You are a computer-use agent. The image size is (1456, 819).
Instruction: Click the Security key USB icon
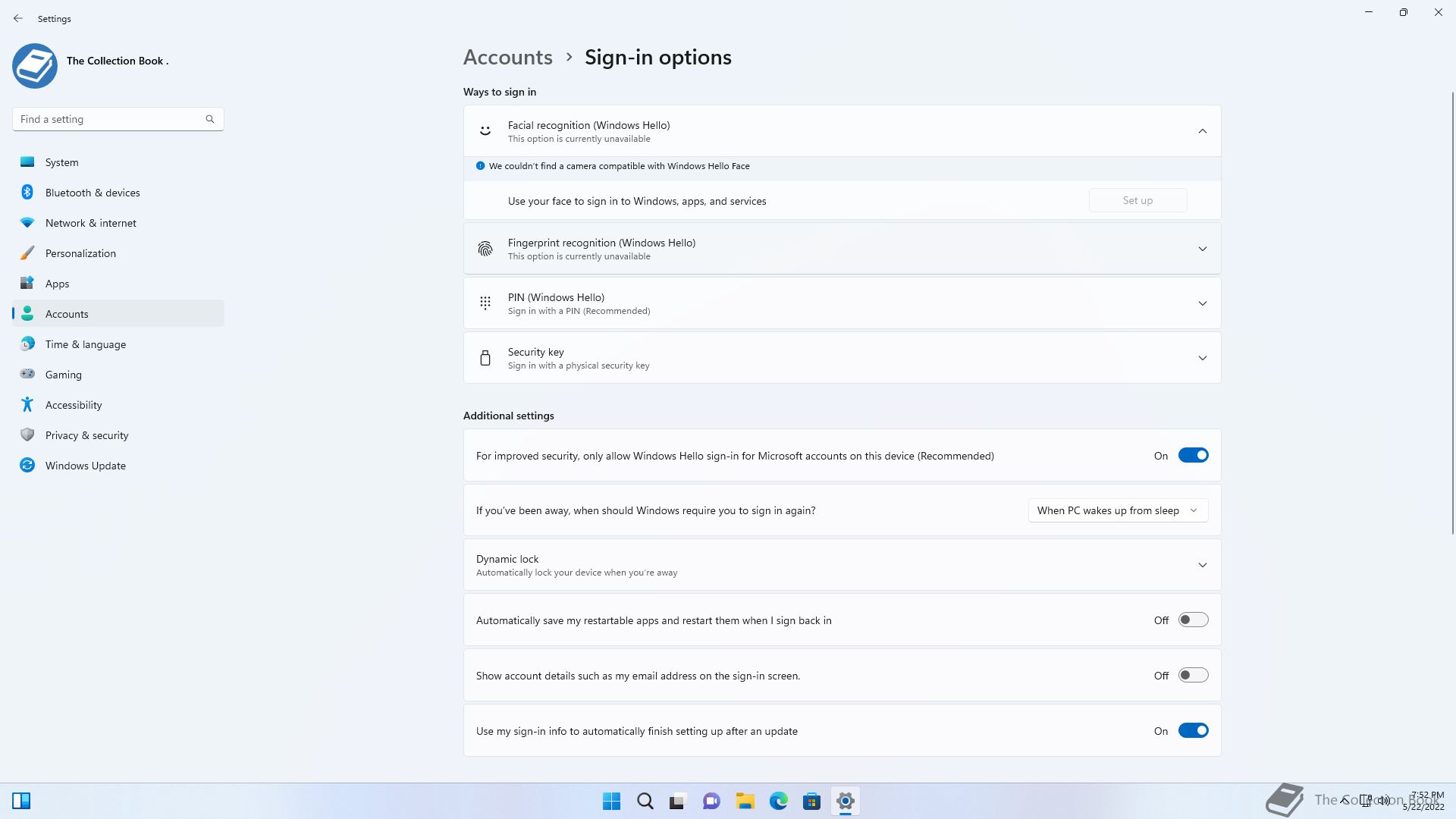pos(485,358)
